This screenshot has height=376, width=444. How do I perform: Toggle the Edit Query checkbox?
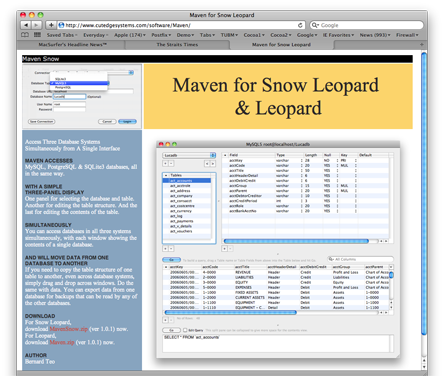click(x=185, y=330)
